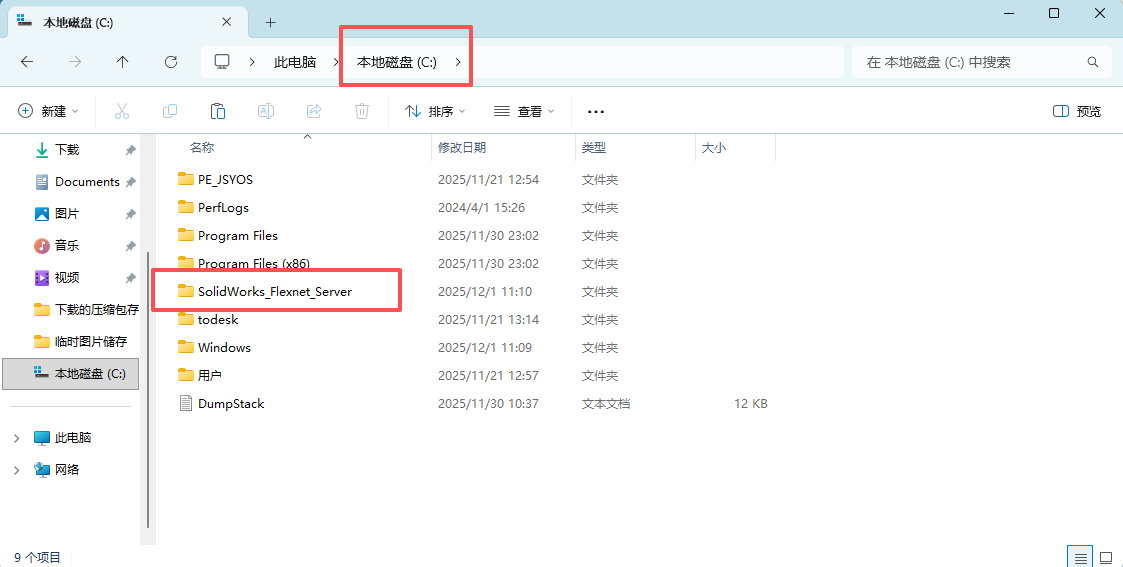Go up one folder level
Viewport: 1123px width, 567px height.
[x=122, y=62]
